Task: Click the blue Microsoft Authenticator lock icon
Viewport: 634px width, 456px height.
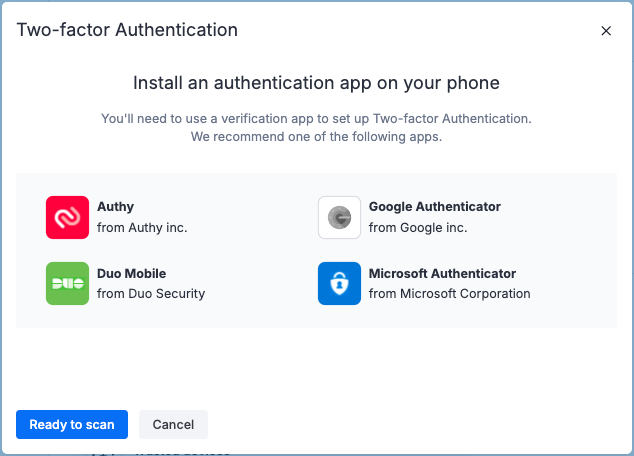Action: [339, 283]
